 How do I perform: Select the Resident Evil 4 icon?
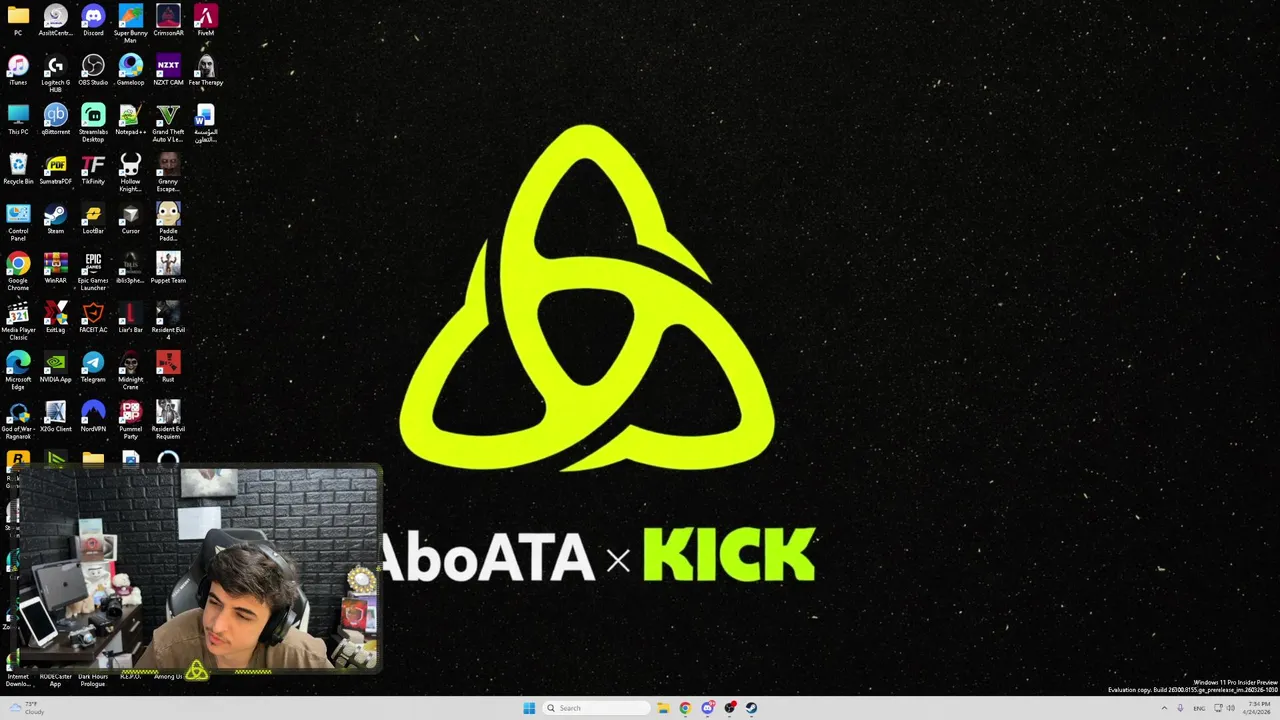pyautogui.click(x=168, y=321)
